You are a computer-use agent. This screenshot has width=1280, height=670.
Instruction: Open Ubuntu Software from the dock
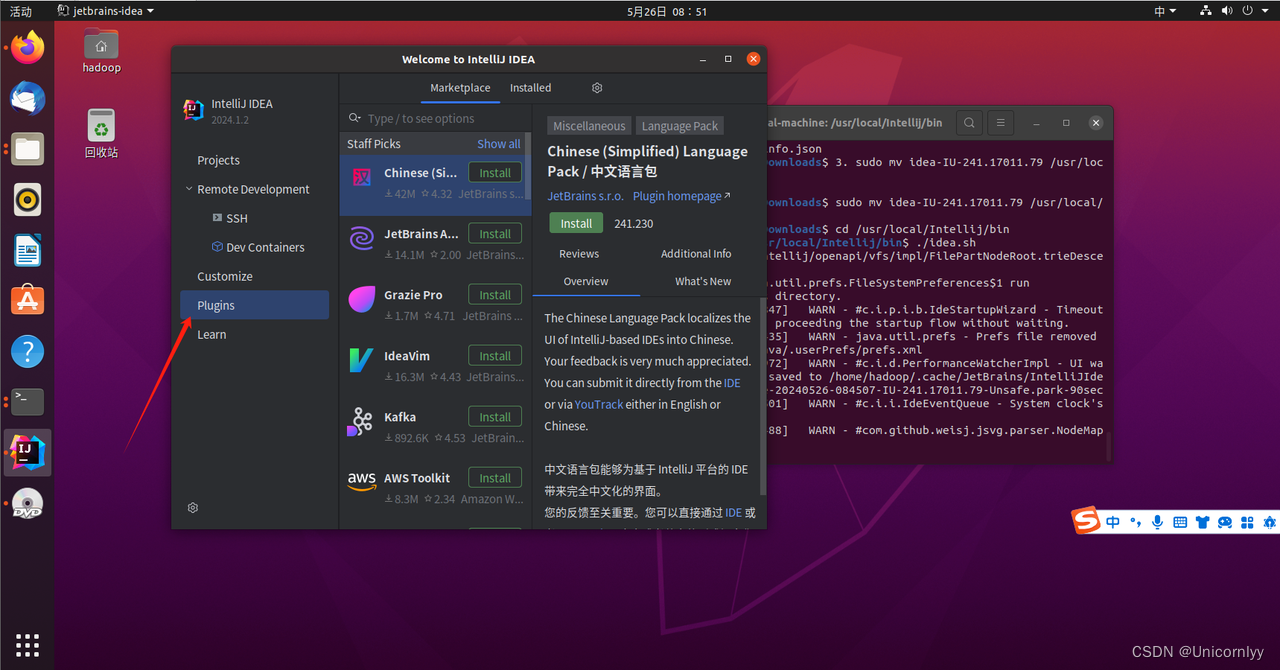click(28, 301)
